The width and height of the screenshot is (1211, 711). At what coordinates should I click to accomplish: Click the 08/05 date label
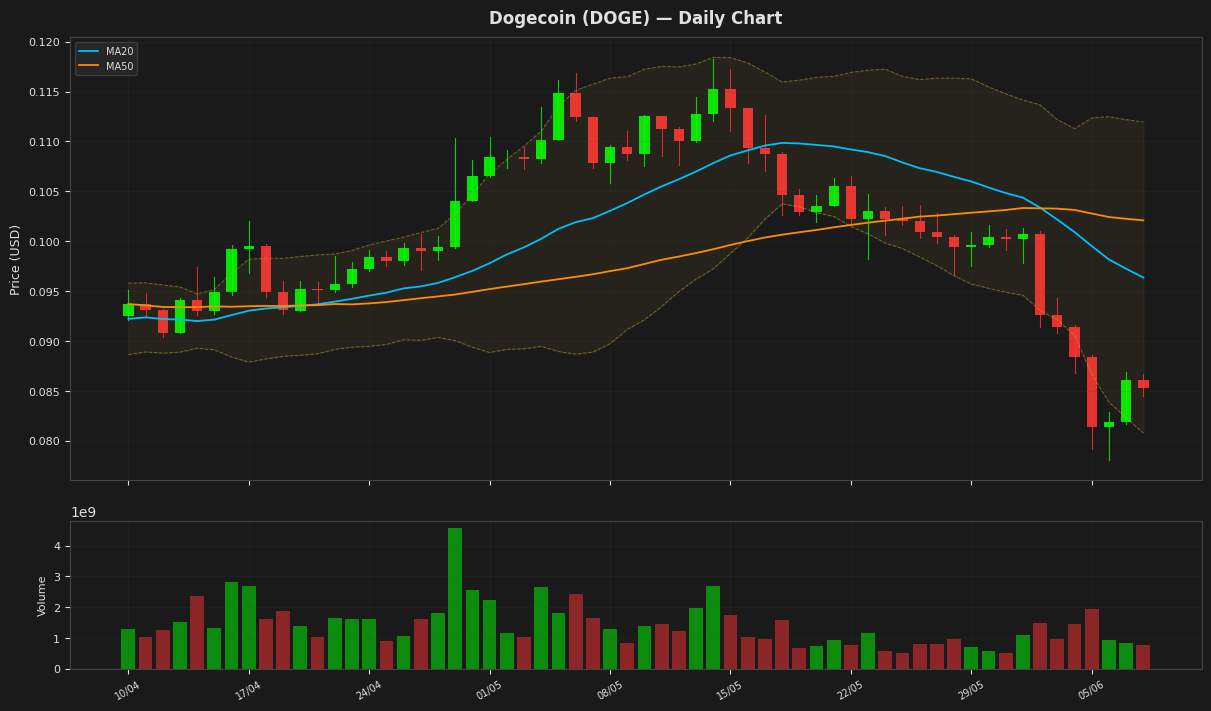coord(610,690)
